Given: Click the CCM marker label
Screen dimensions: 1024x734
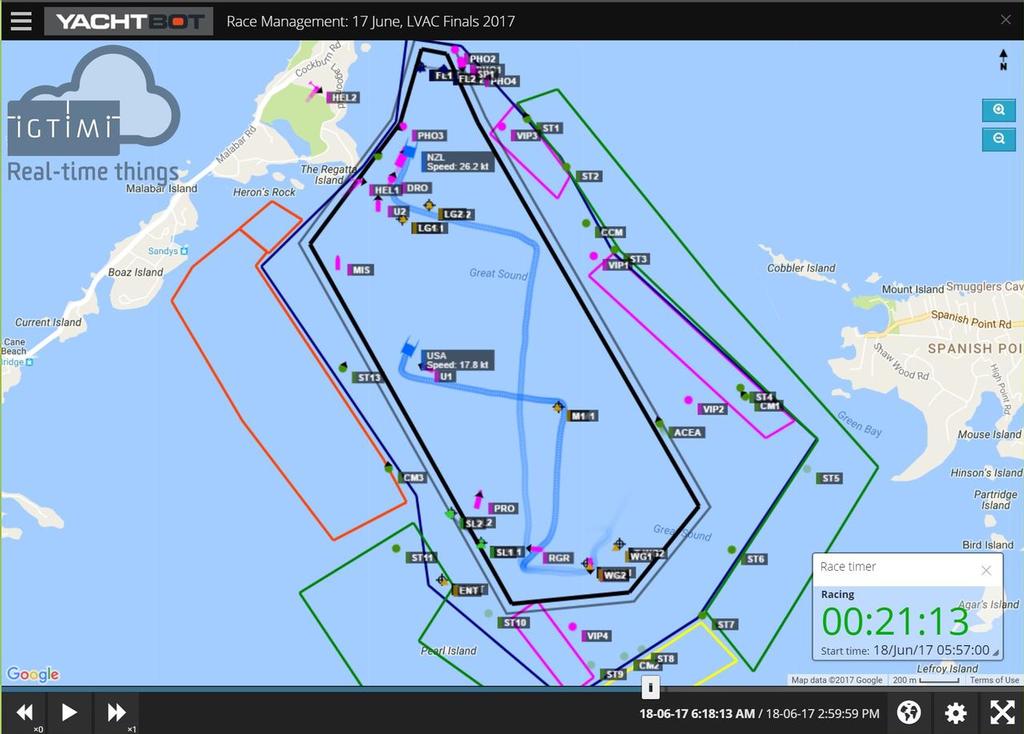Looking at the screenshot, I should click(611, 232).
